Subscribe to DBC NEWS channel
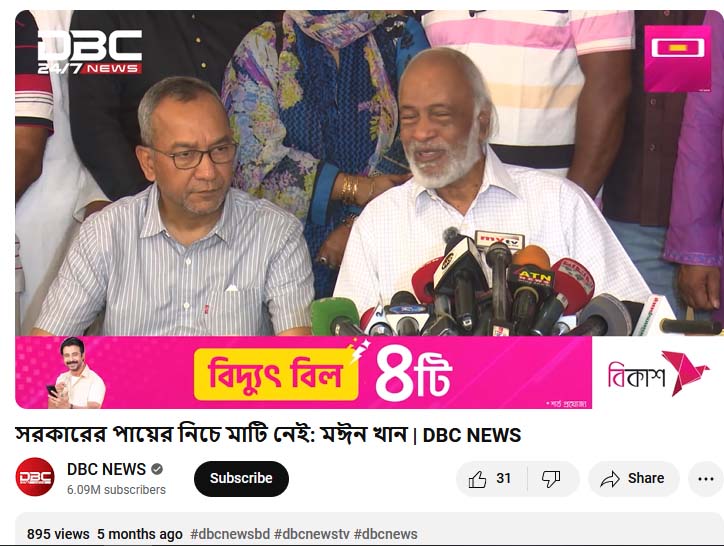Screen dimensions: 724x546 point(241,479)
